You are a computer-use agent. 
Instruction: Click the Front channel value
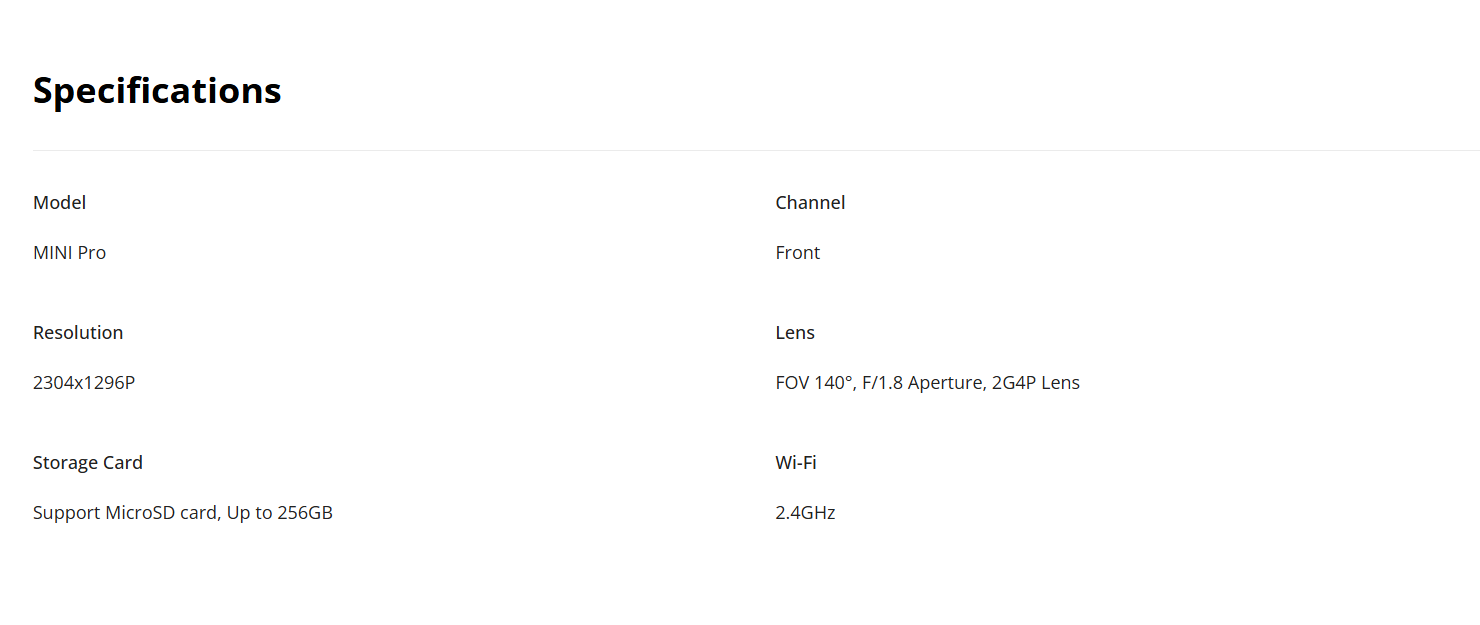[x=798, y=253]
